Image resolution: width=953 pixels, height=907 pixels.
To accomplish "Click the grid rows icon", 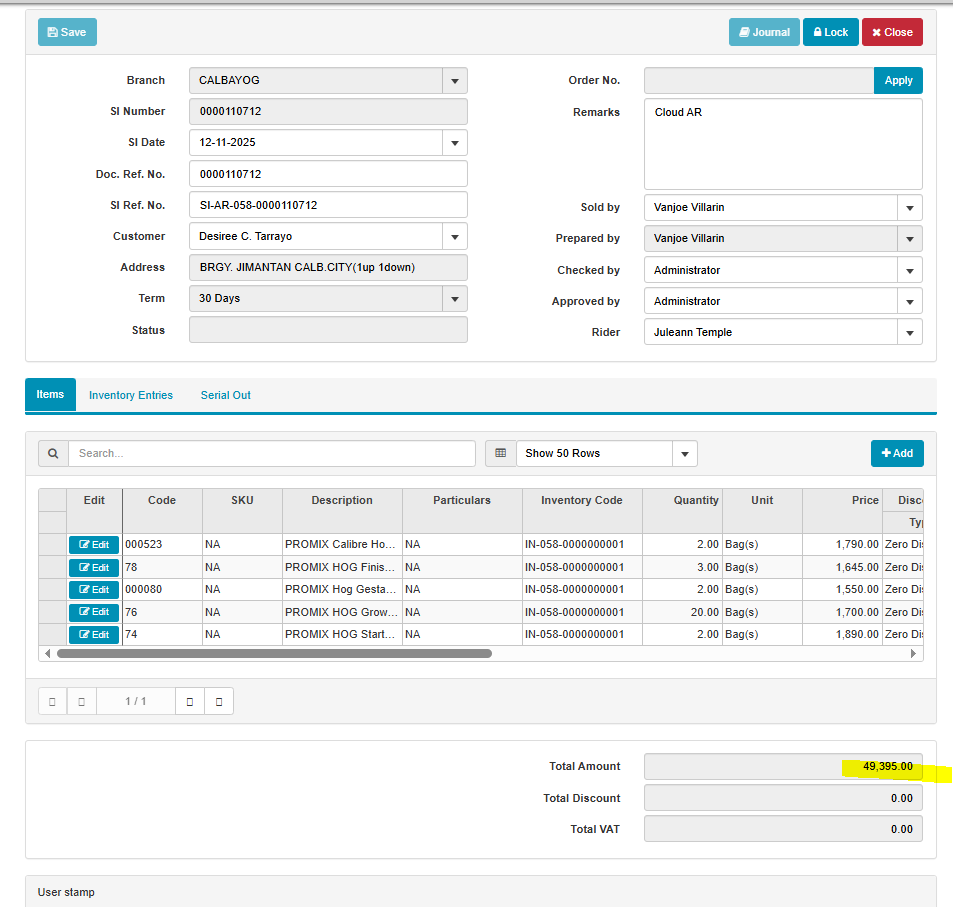I will pos(500,453).
